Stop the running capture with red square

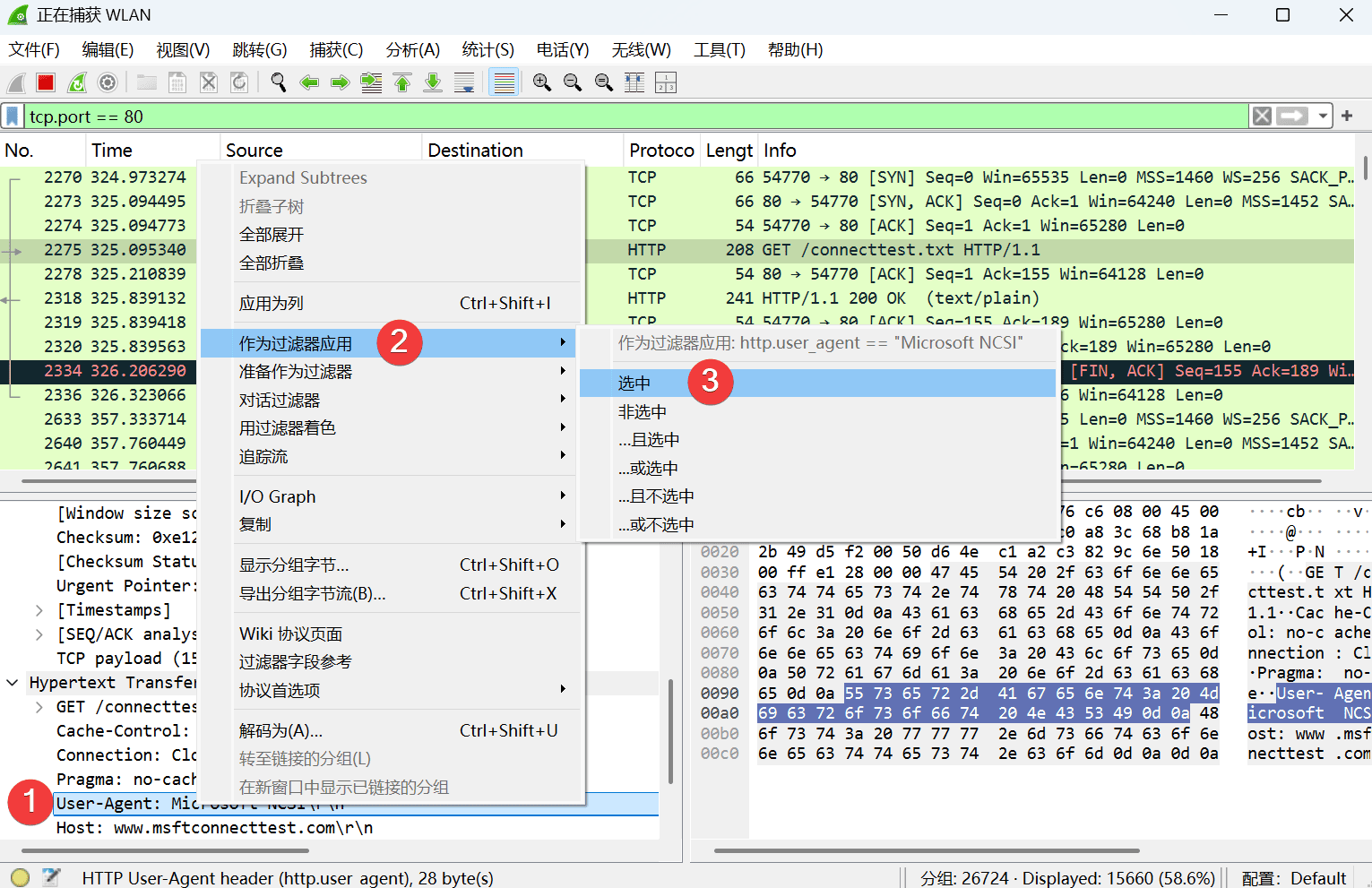[x=46, y=82]
